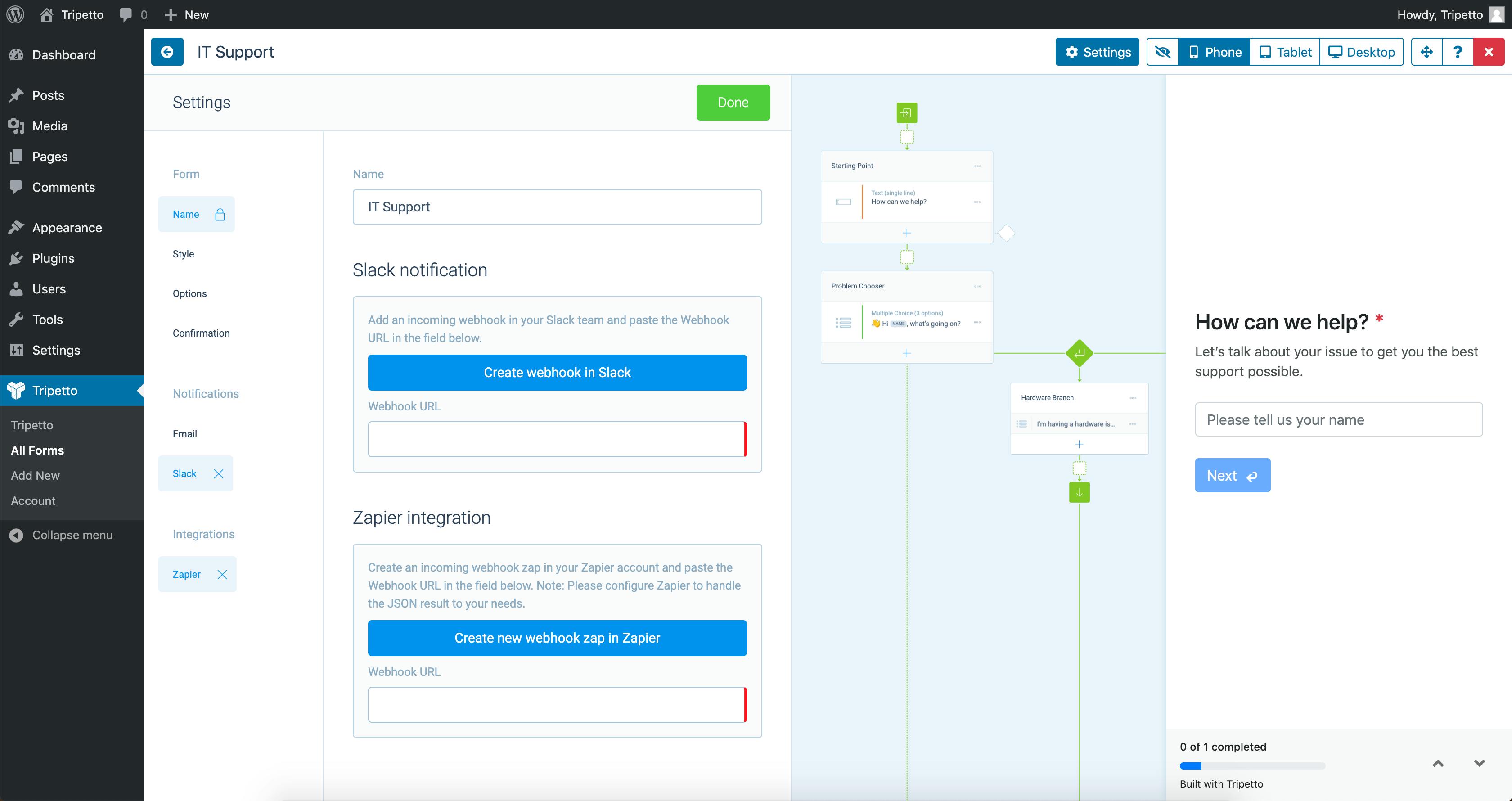Click the WordPress logo icon
This screenshot has height=801, width=1512.
(15, 14)
